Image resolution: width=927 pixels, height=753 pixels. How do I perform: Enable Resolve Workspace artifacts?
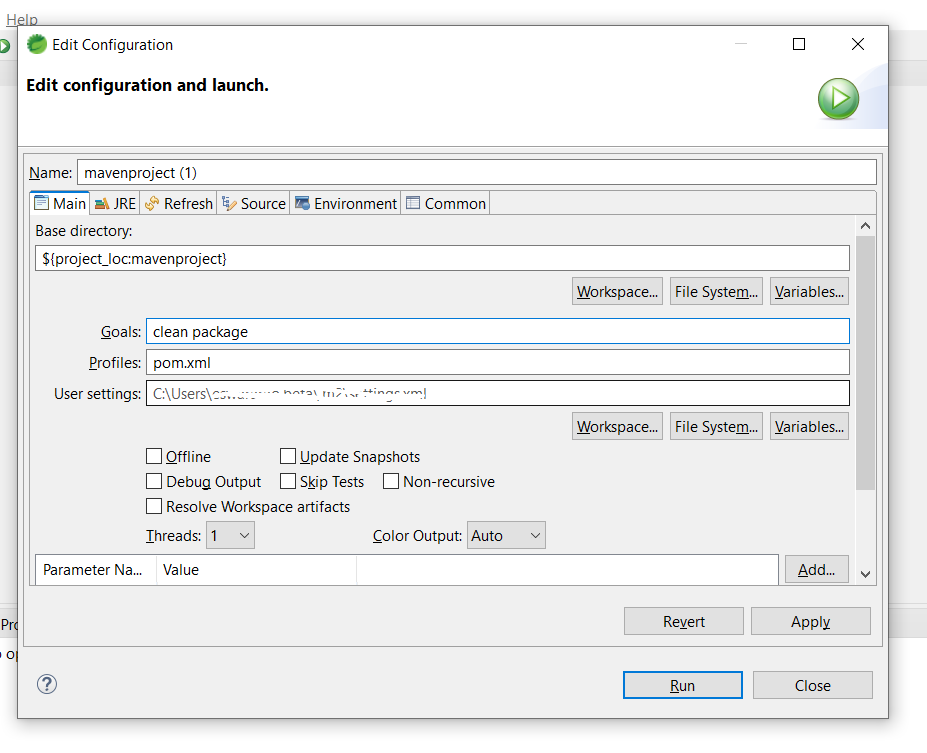click(x=154, y=507)
